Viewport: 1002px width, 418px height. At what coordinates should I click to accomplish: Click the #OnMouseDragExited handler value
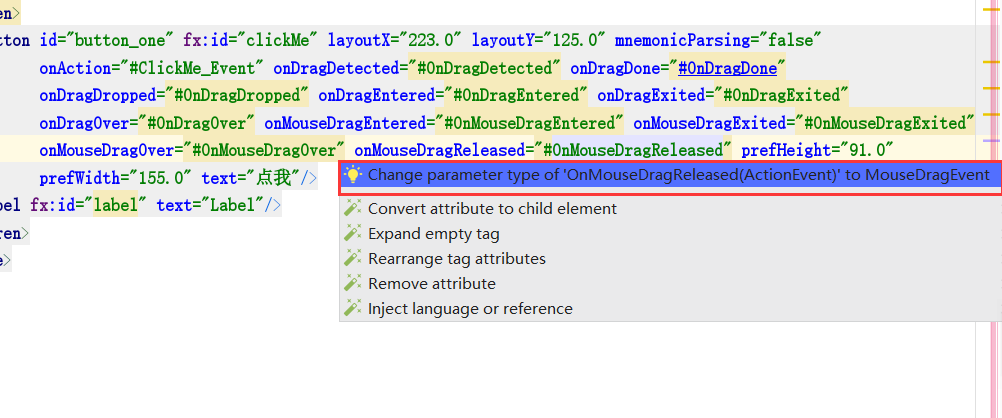click(x=885, y=123)
